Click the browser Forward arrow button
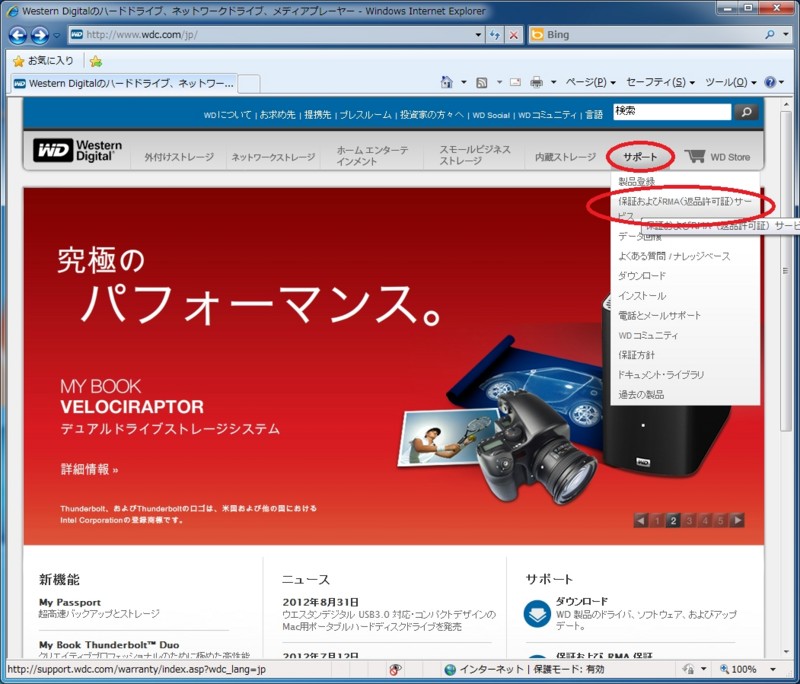Image resolution: width=800 pixels, height=684 pixels. [x=40, y=35]
